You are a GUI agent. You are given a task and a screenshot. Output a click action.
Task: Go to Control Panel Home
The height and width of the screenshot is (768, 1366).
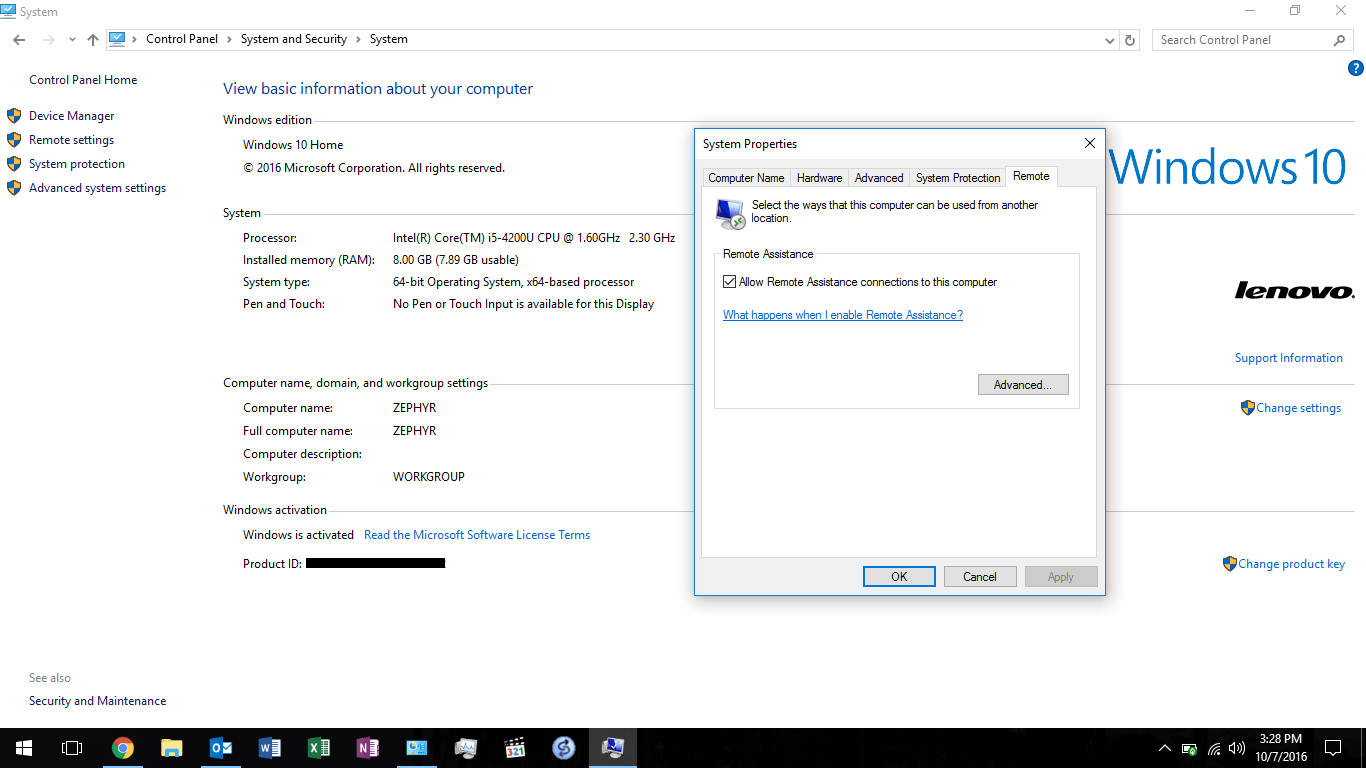(83, 80)
